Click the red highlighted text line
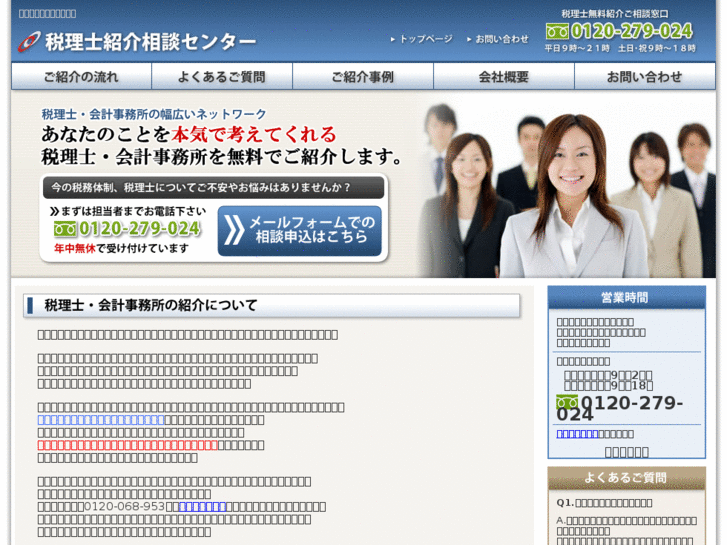 point(128,445)
